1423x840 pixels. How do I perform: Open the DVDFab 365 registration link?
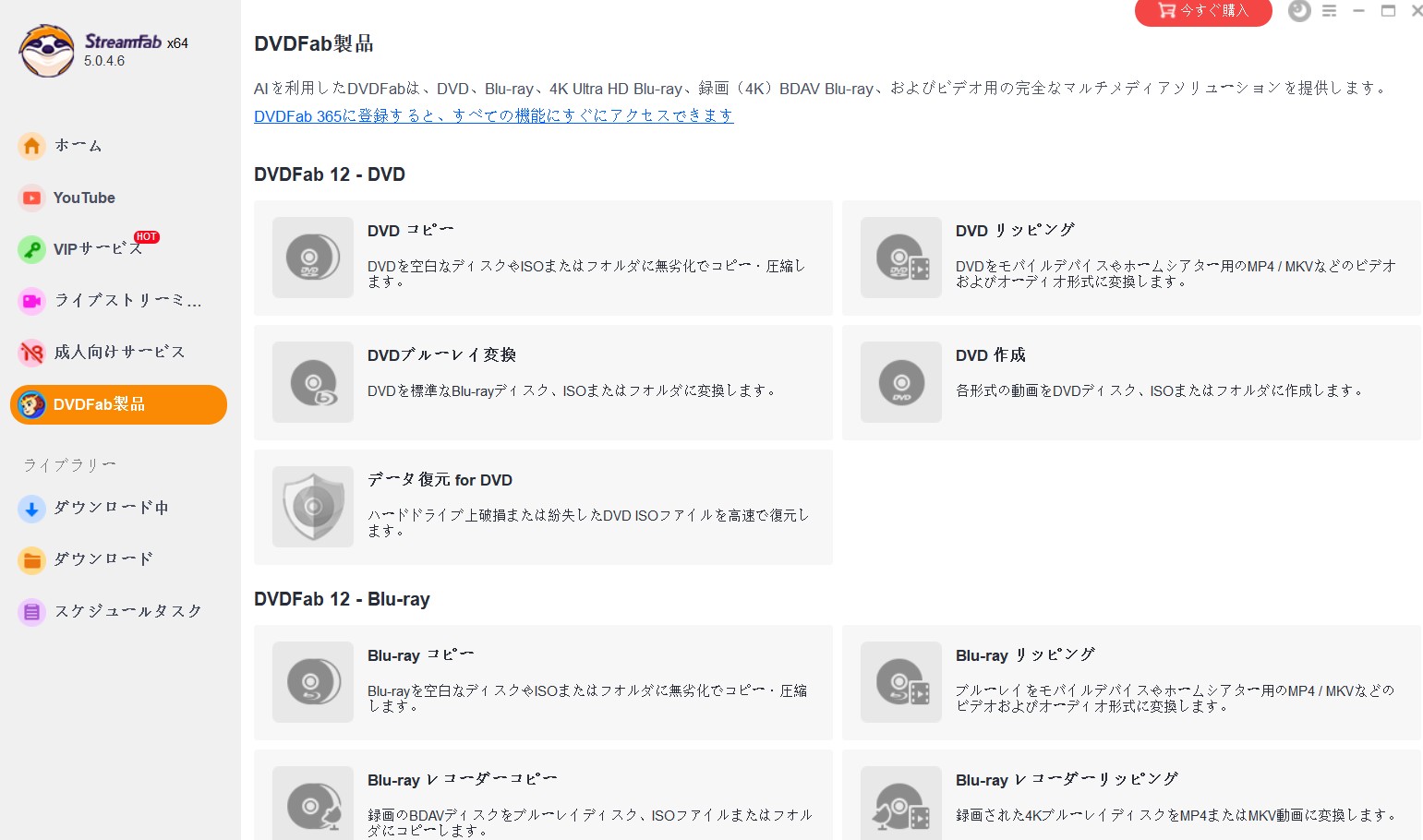[x=493, y=115]
